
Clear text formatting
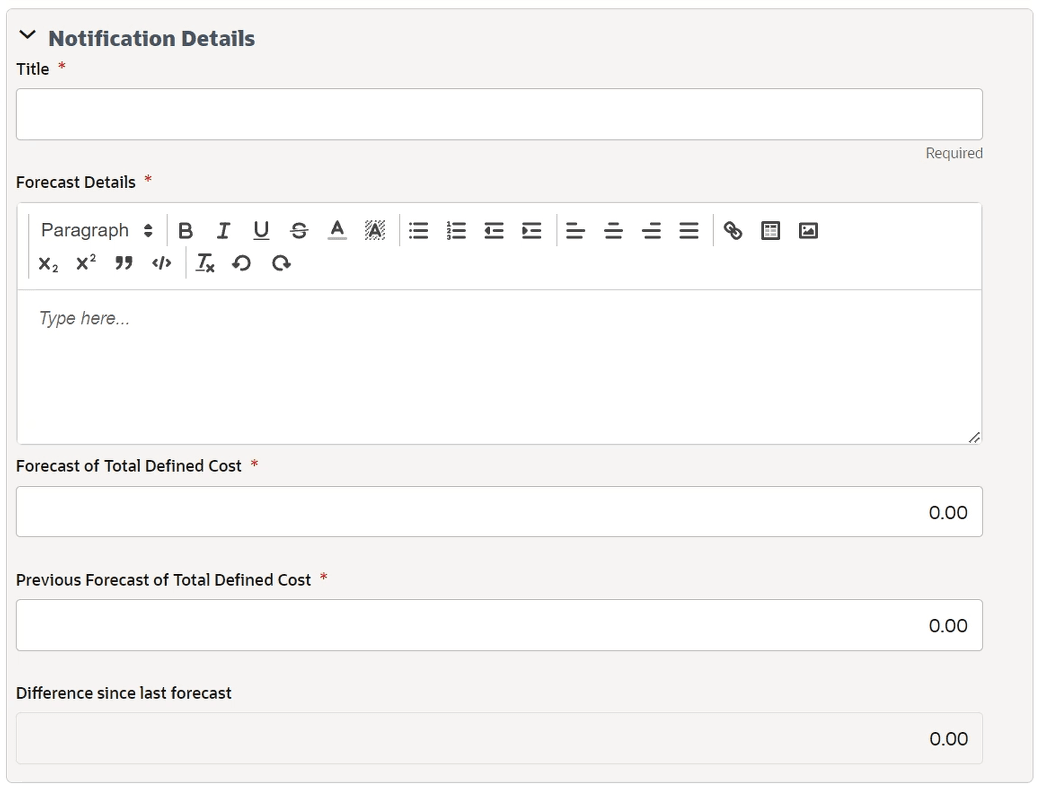click(x=205, y=263)
